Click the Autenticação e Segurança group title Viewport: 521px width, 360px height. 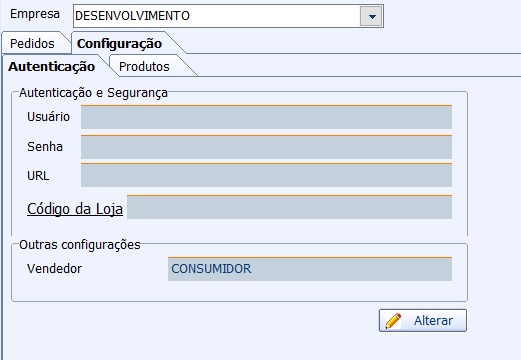pos(93,93)
